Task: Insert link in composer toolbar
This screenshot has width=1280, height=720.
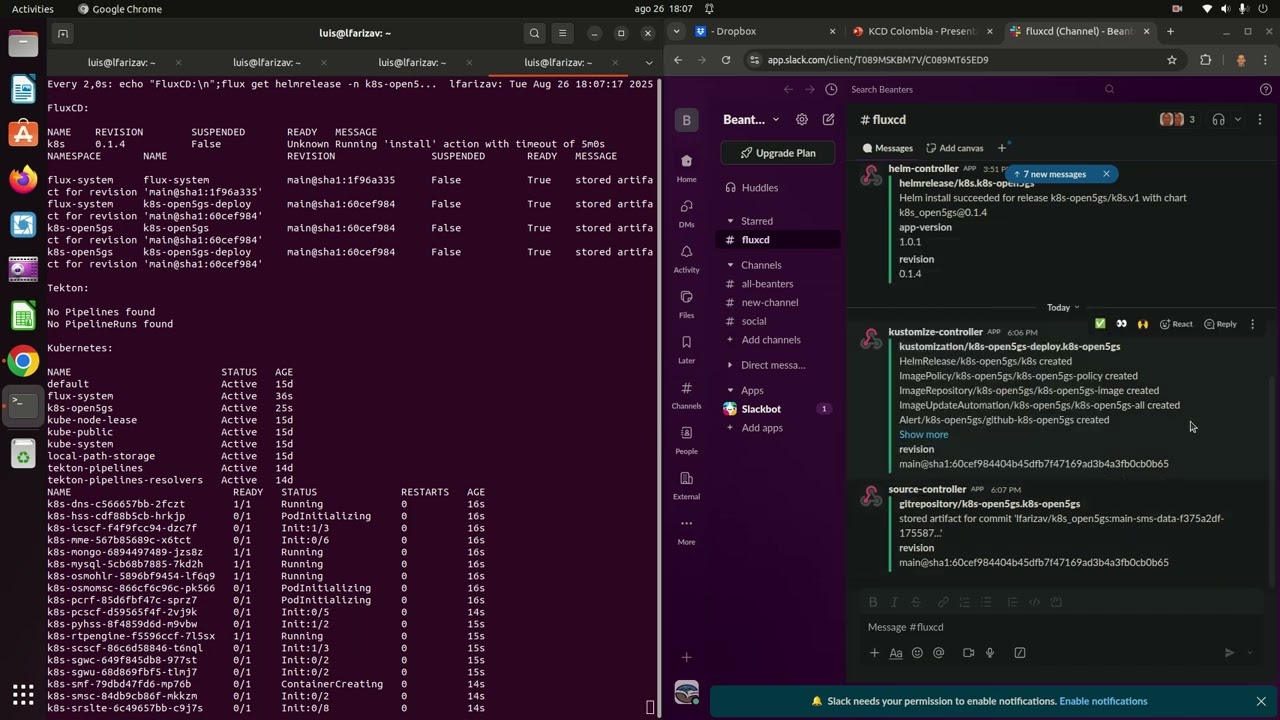Action: pyautogui.click(x=943, y=602)
